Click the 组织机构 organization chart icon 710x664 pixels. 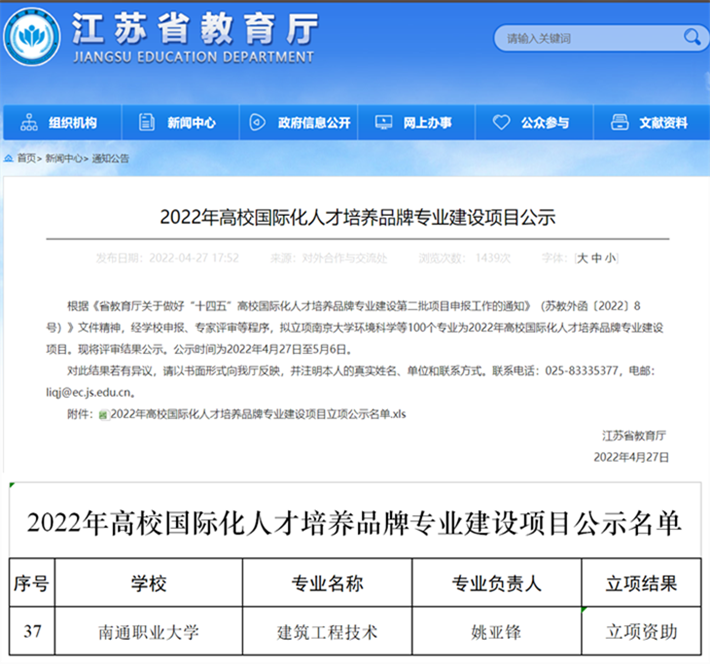pyautogui.click(x=29, y=122)
